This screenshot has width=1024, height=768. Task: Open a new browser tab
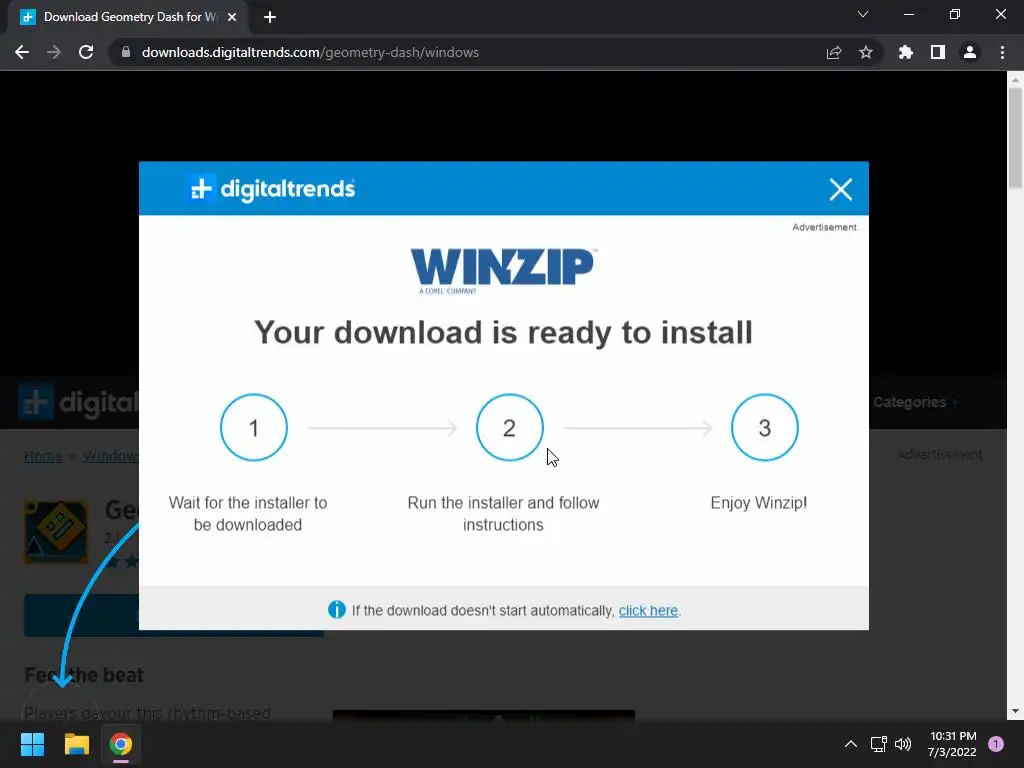coord(270,17)
